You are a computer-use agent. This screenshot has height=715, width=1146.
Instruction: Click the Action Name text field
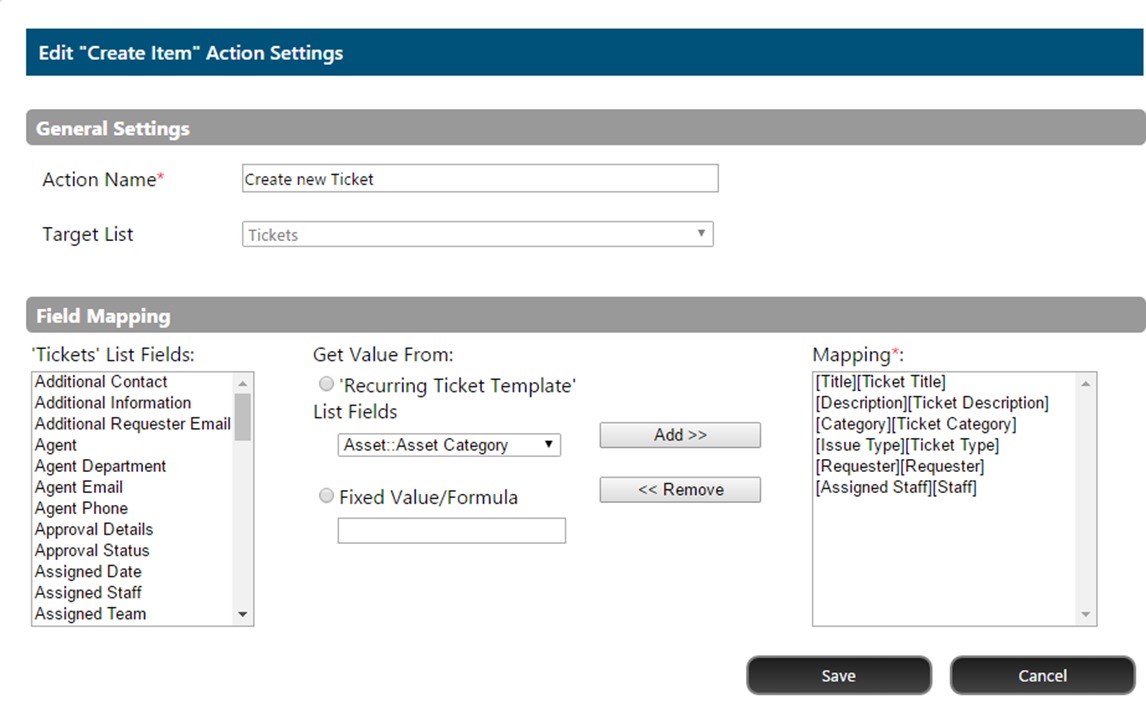[480, 178]
